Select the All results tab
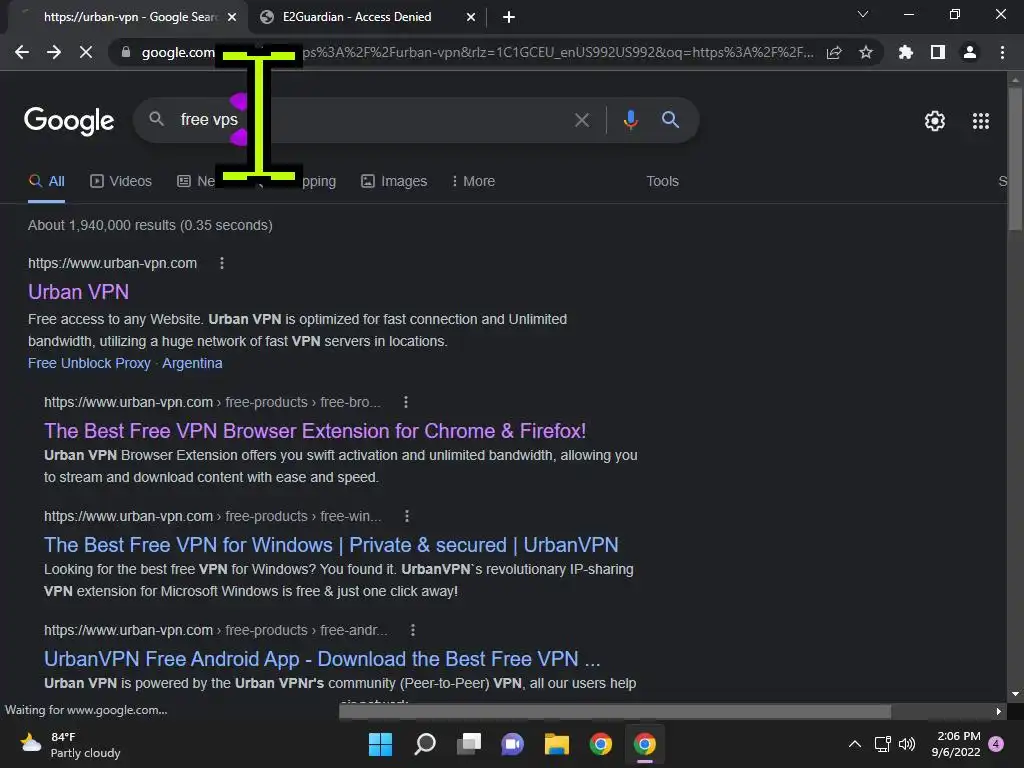1024x768 pixels. (x=46, y=182)
